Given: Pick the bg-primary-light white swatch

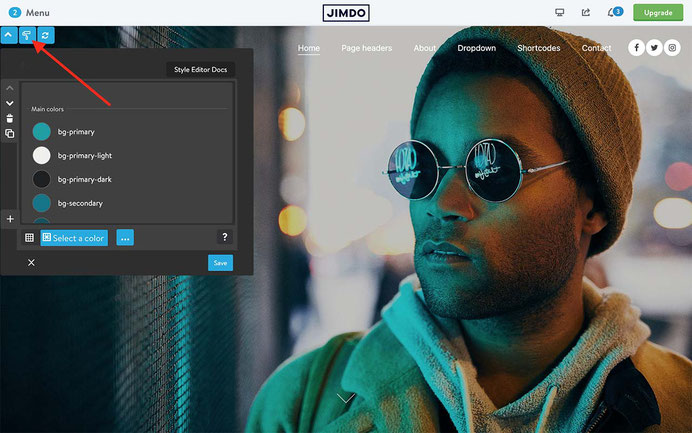Looking at the screenshot, I should [x=41, y=155].
